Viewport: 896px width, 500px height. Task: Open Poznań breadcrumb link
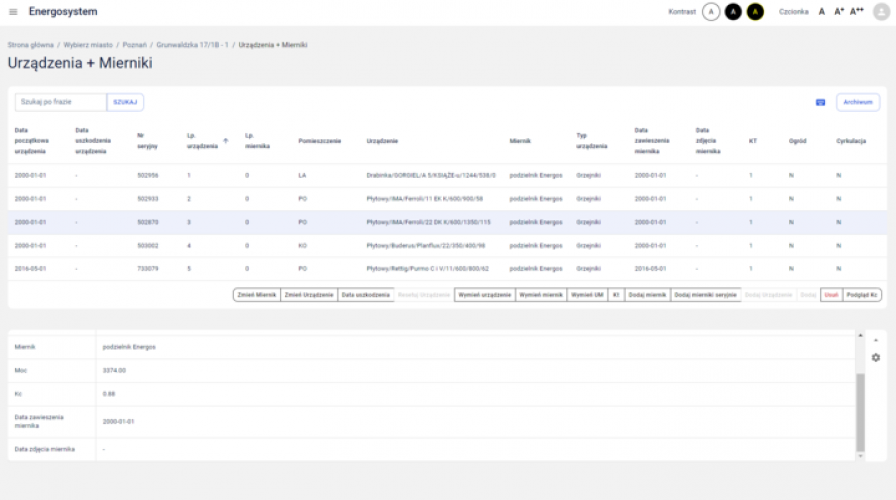(134, 45)
